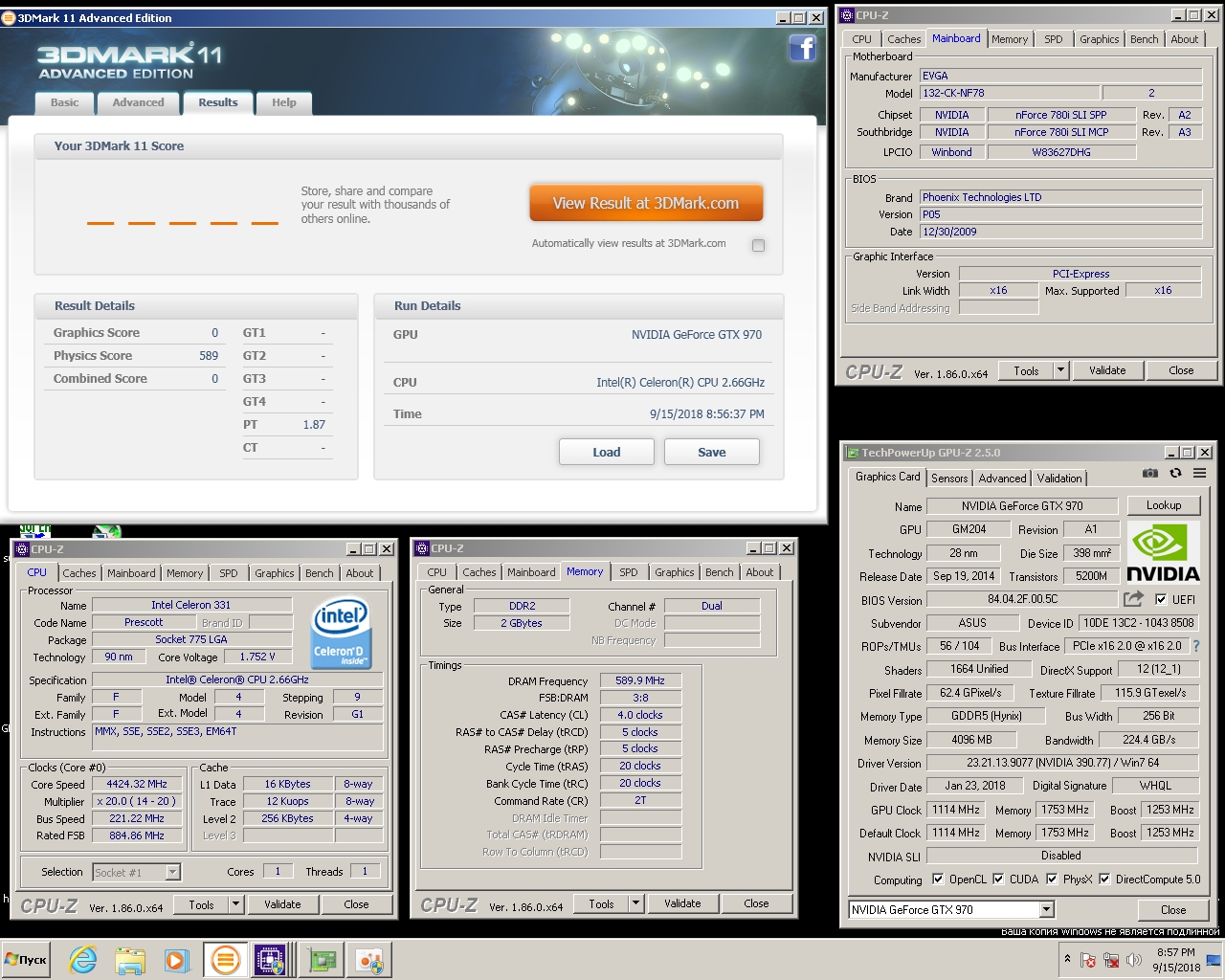1225x980 pixels.
Task: Toggle the UEFI checkbox in GPU-Z
Action: [x=1161, y=599]
